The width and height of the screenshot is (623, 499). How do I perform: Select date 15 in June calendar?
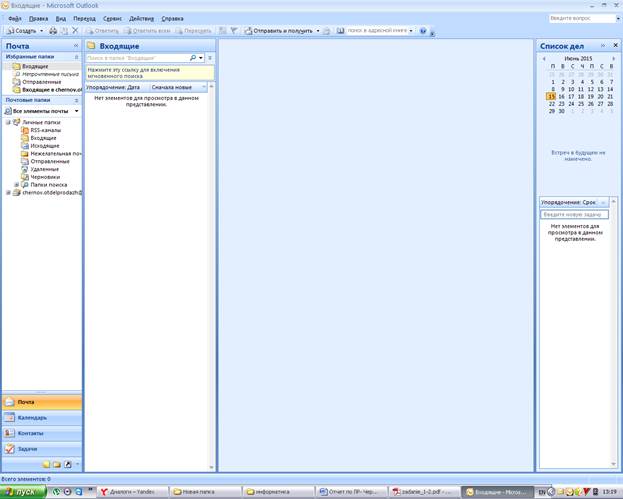pyautogui.click(x=551, y=97)
